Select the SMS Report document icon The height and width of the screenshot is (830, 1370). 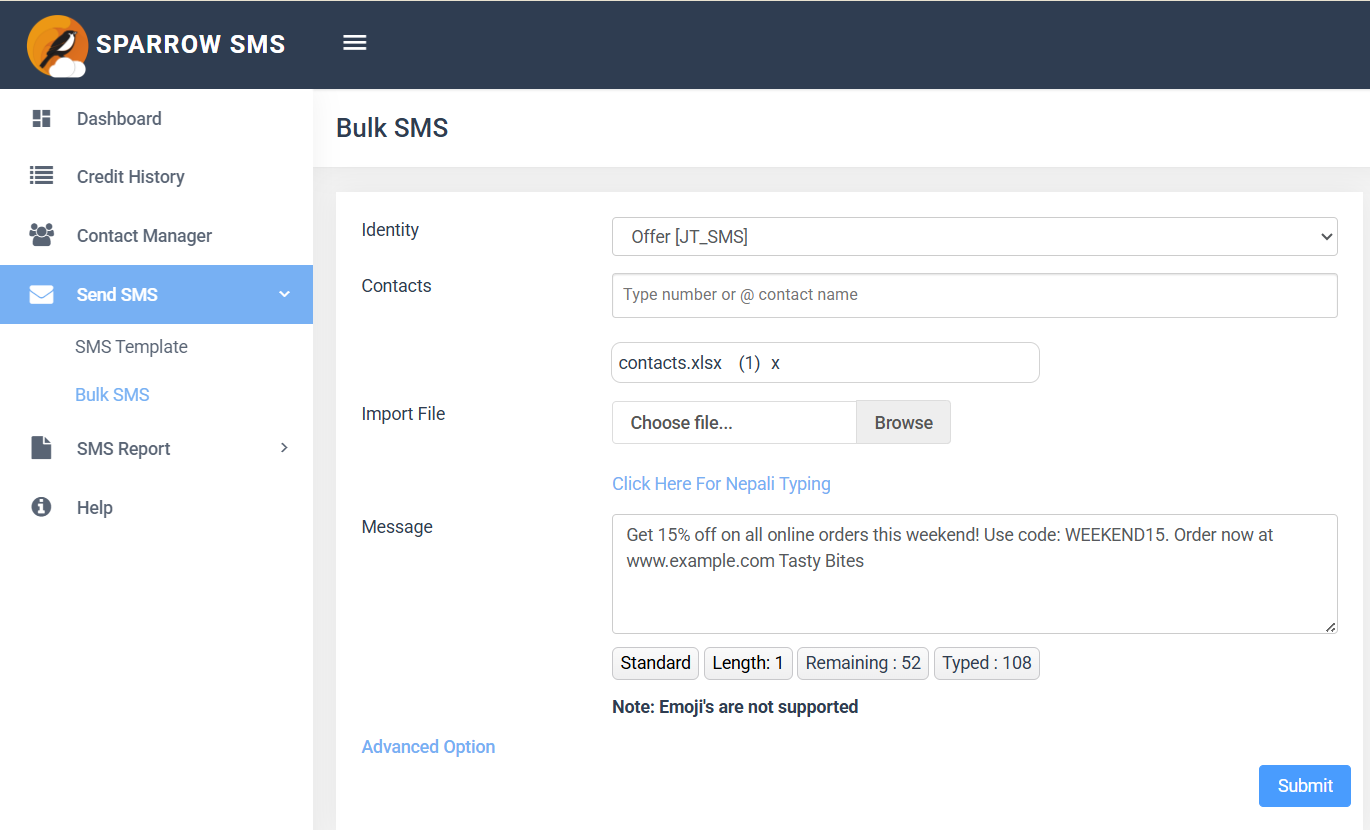[x=41, y=448]
